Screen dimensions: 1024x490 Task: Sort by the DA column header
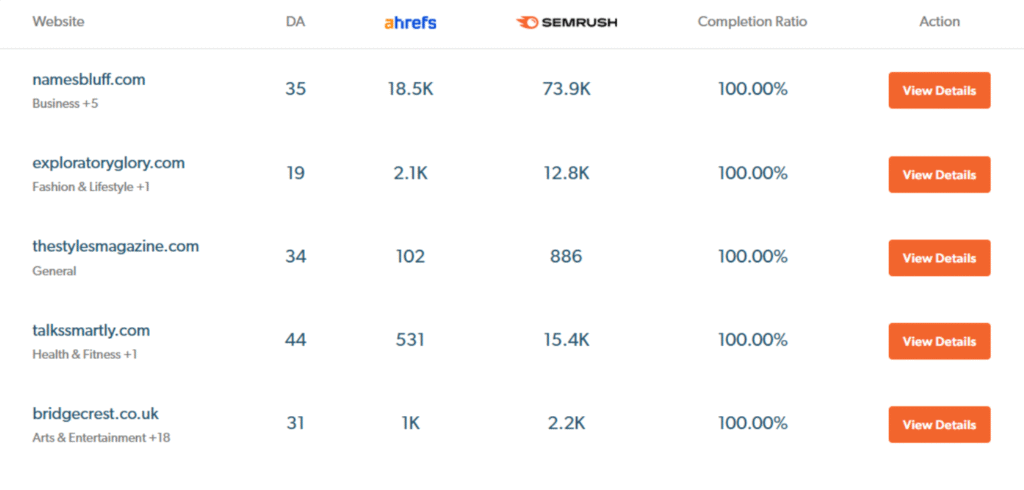tap(295, 22)
